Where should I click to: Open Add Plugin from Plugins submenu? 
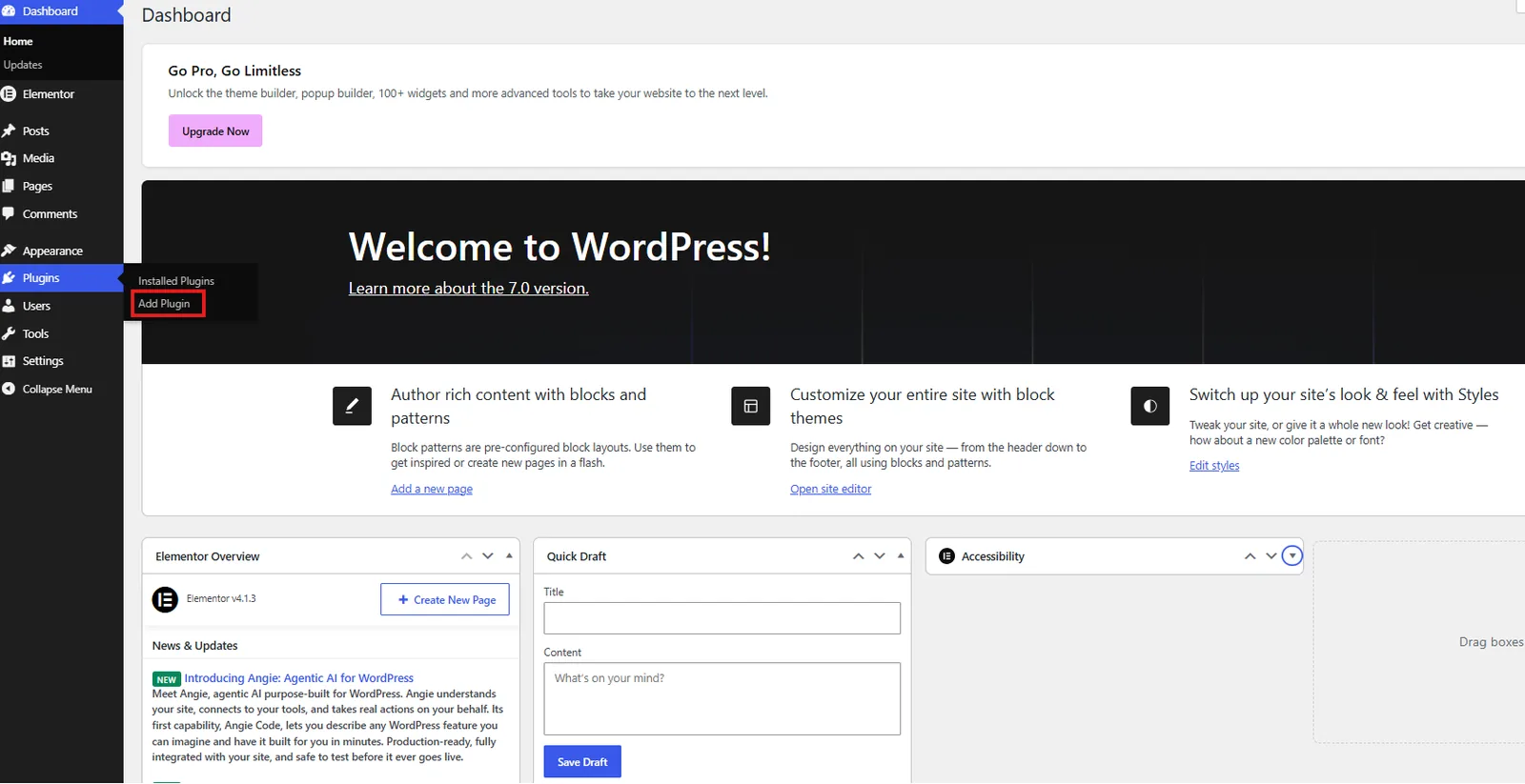tap(164, 304)
